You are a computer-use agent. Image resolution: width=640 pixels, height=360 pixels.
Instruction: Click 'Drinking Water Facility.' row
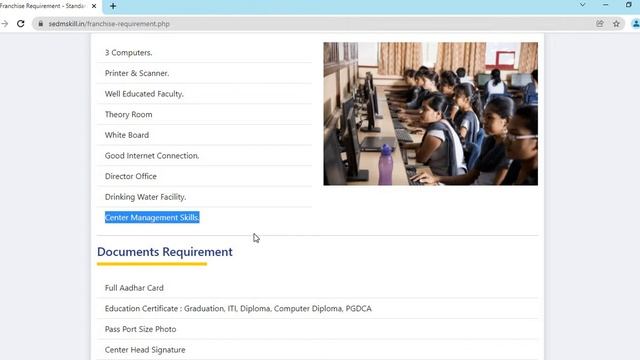(x=204, y=197)
